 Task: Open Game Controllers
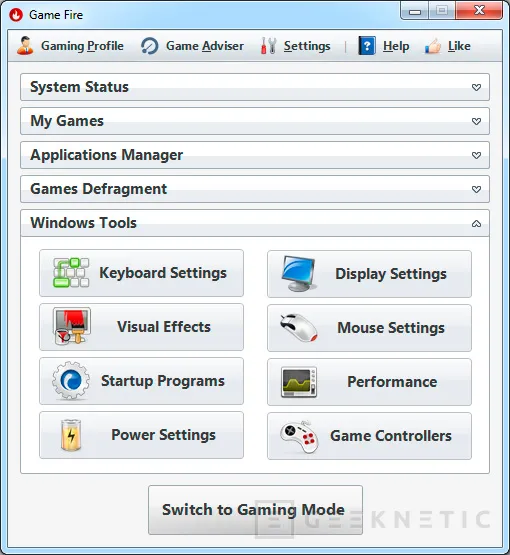coord(369,436)
